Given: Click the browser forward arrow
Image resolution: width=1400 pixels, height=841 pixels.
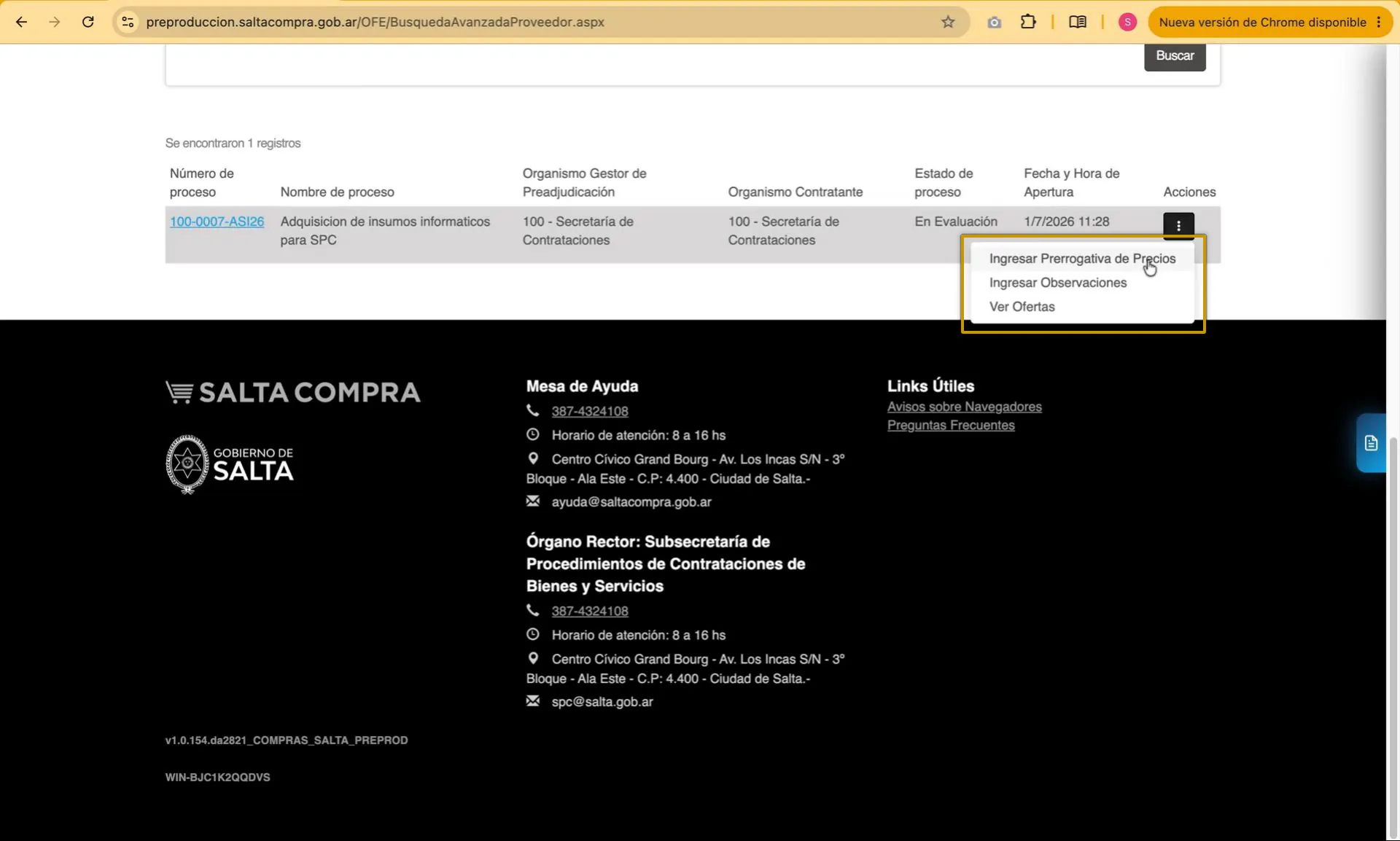Looking at the screenshot, I should tap(55, 22).
